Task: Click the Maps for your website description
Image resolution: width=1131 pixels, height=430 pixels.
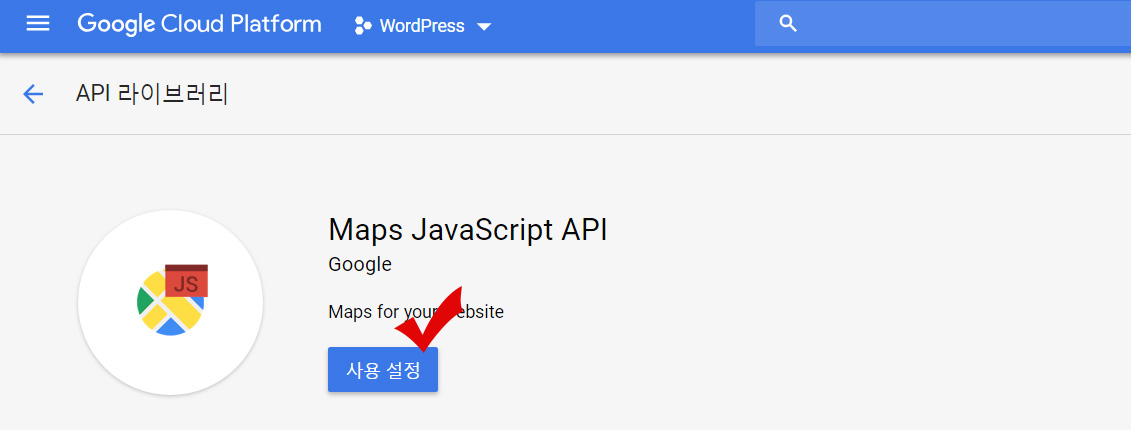Action: pos(415,312)
